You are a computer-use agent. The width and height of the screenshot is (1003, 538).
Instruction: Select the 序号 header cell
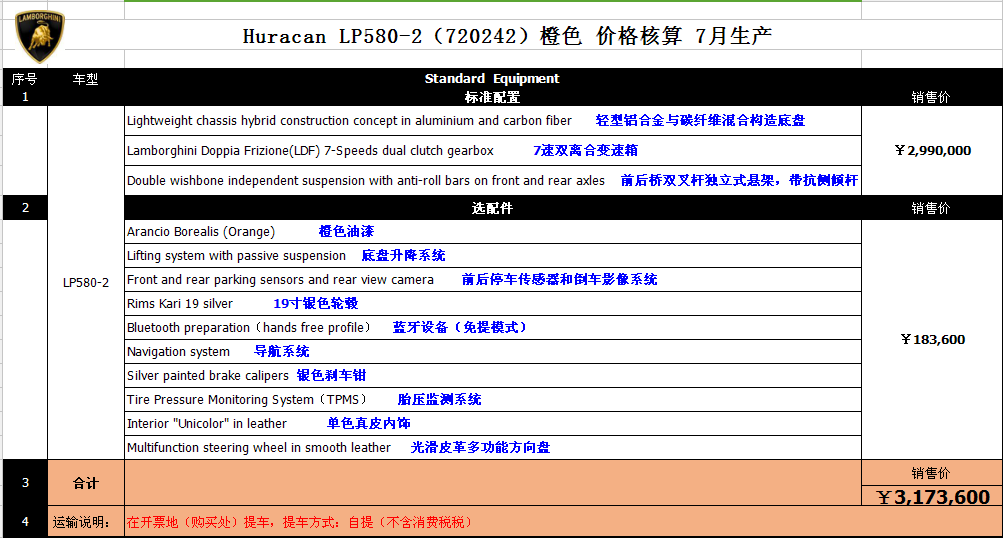coord(24,79)
